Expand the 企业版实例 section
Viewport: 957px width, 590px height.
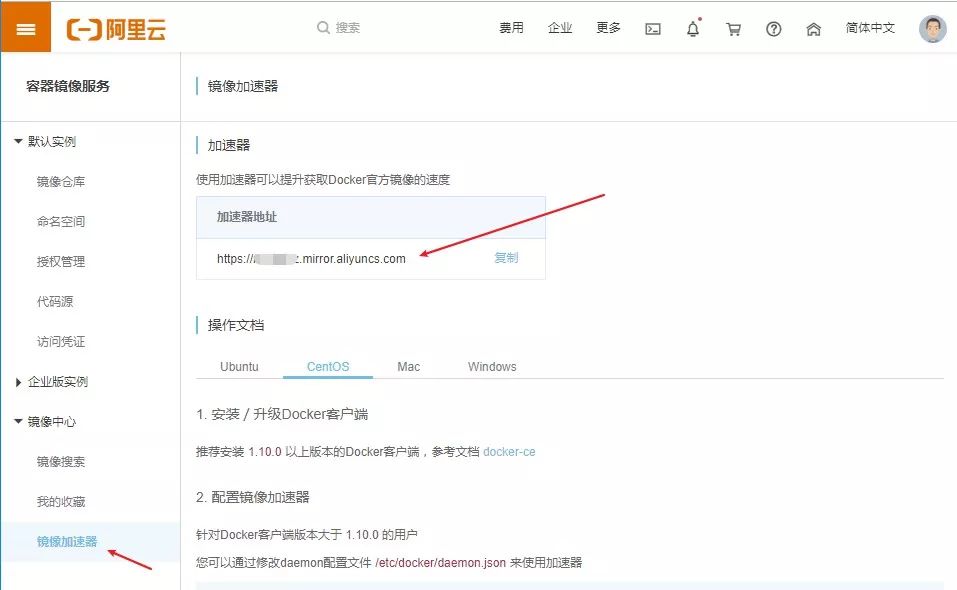[x=18, y=382]
